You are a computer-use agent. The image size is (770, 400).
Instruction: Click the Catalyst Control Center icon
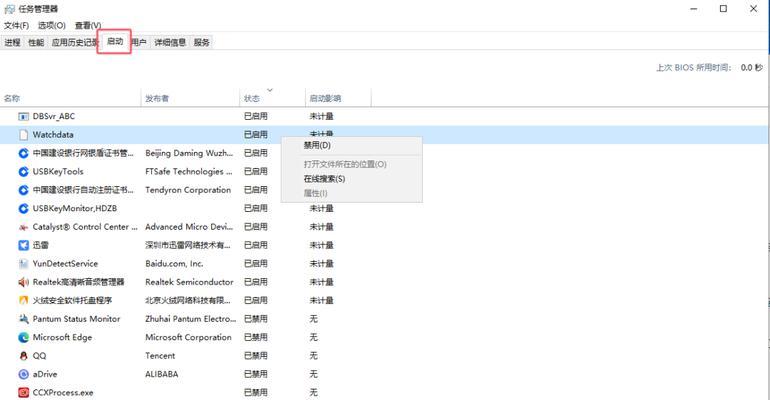pos(23,227)
